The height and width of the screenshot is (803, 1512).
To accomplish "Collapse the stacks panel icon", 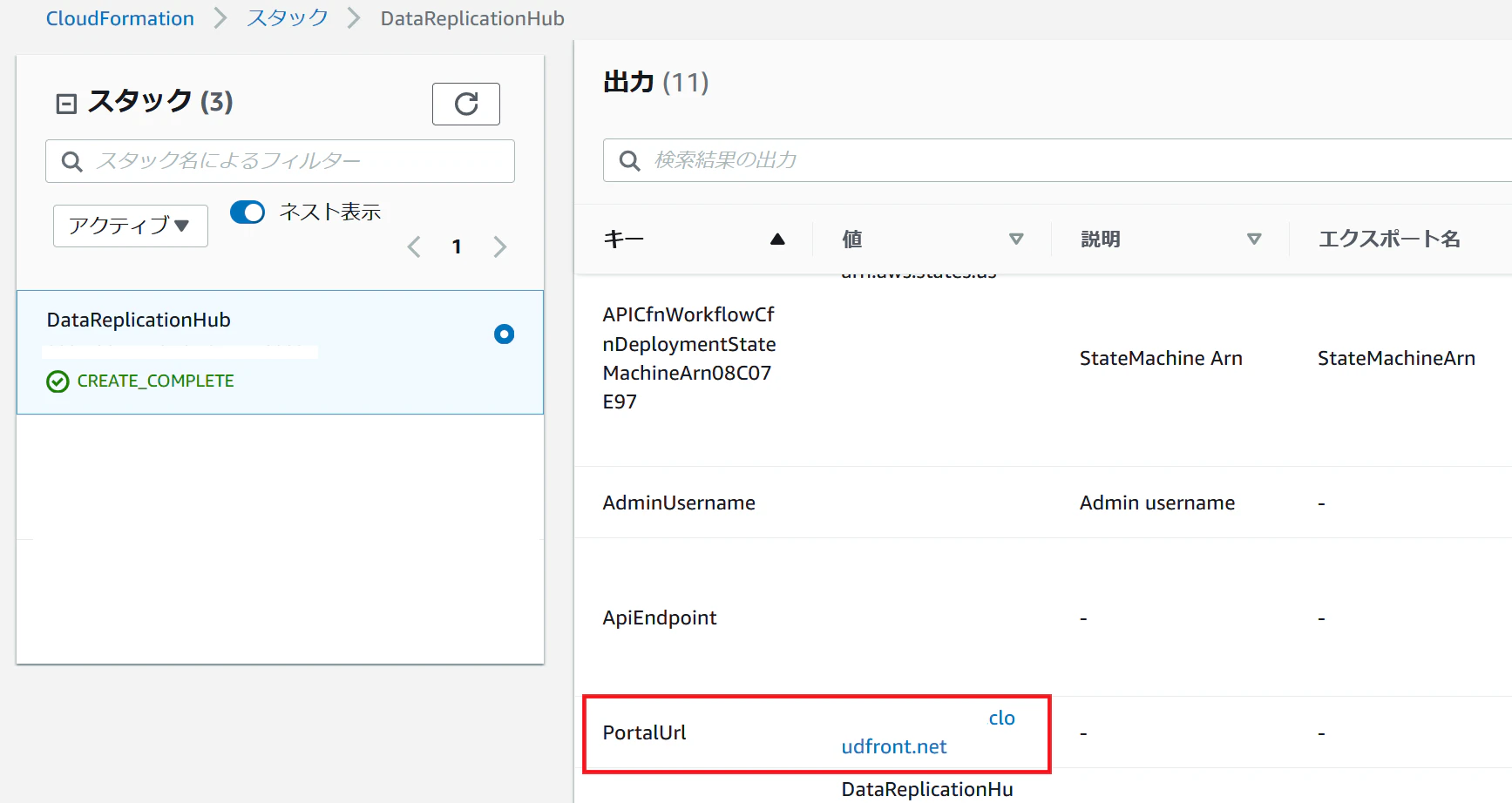I will [66, 105].
